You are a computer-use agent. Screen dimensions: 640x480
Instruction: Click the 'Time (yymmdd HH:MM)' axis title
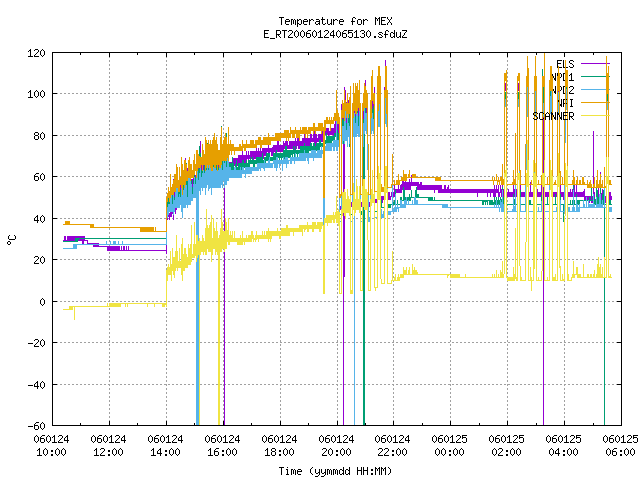click(x=335, y=471)
